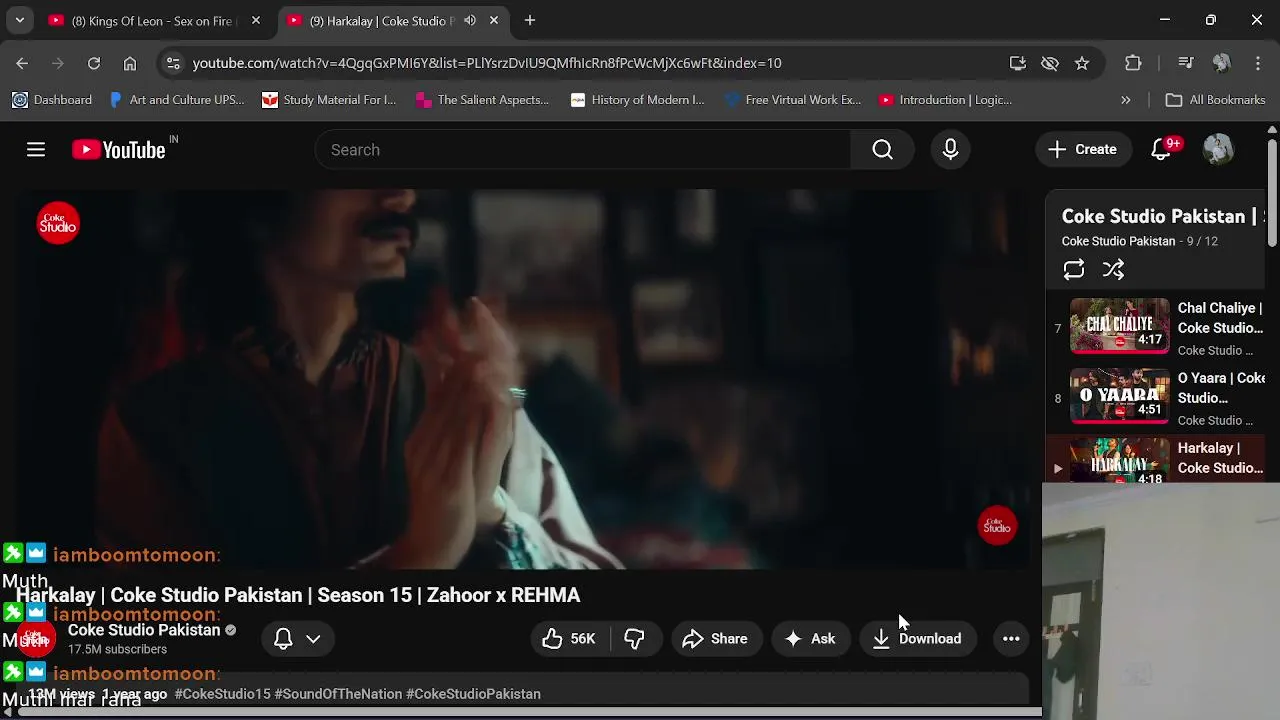The height and width of the screenshot is (720, 1280).
Task: Open All Bookmarks folder
Action: (x=1216, y=100)
